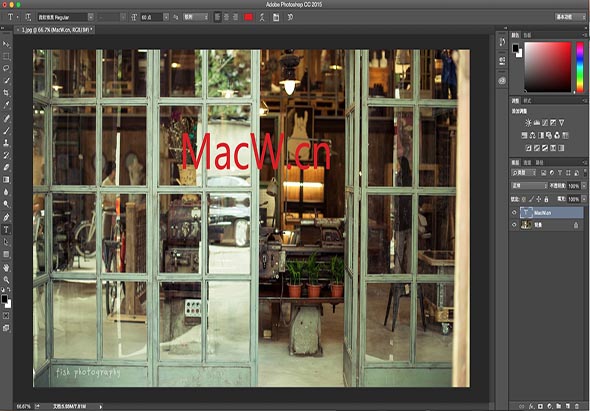The width and height of the screenshot is (590, 411).
Task: Select the Dodge tool
Action: 6,204
